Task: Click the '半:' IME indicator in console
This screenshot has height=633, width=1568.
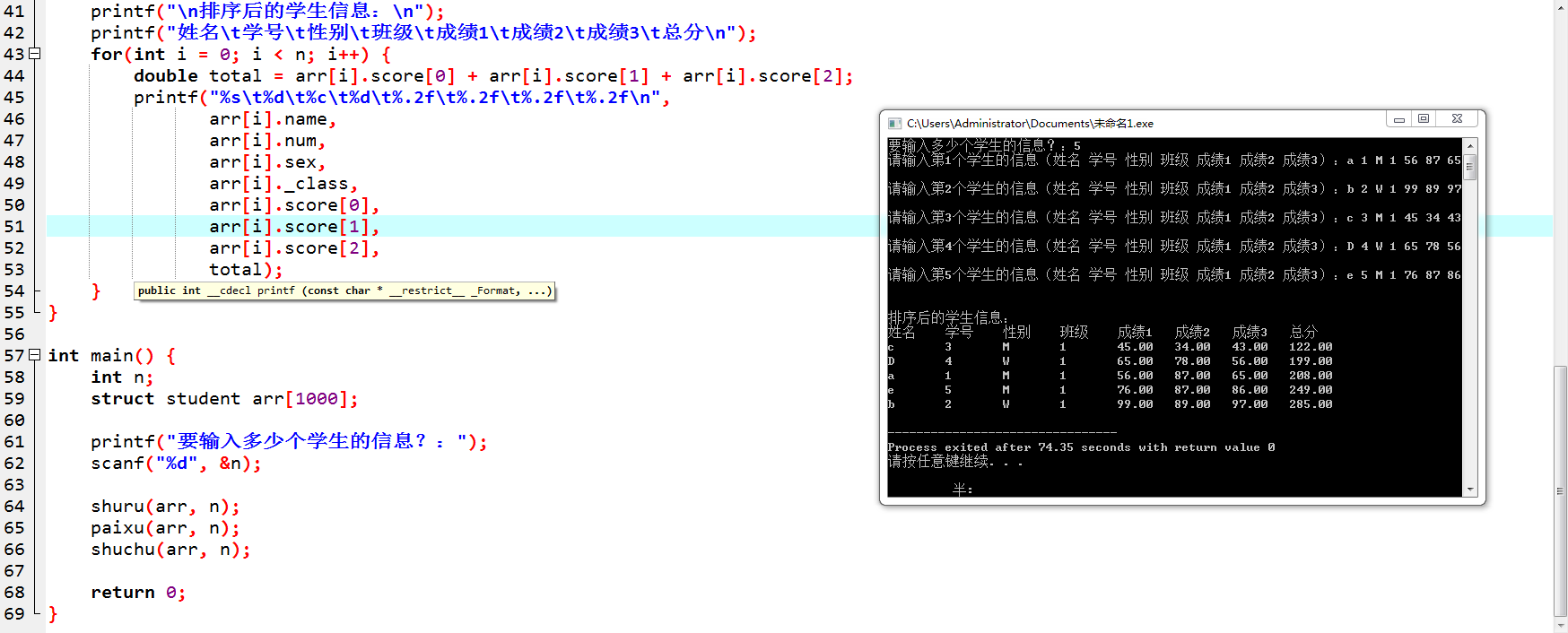Action: point(963,490)
